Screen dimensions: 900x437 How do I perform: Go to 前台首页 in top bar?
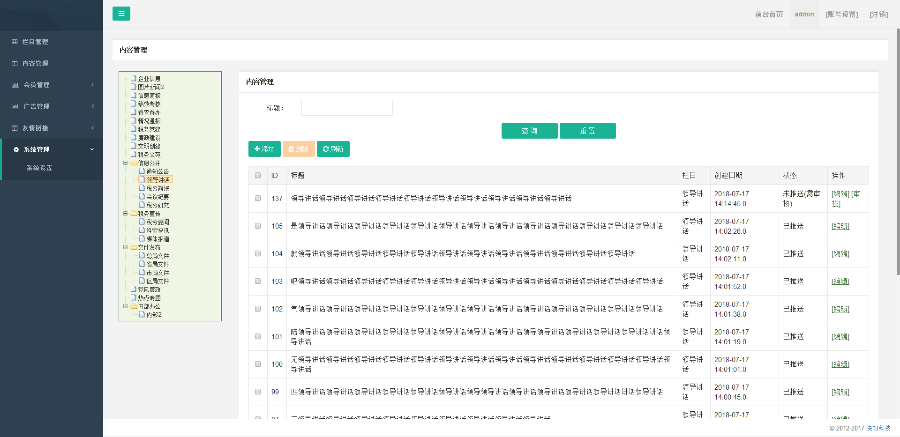click(769, 14)
